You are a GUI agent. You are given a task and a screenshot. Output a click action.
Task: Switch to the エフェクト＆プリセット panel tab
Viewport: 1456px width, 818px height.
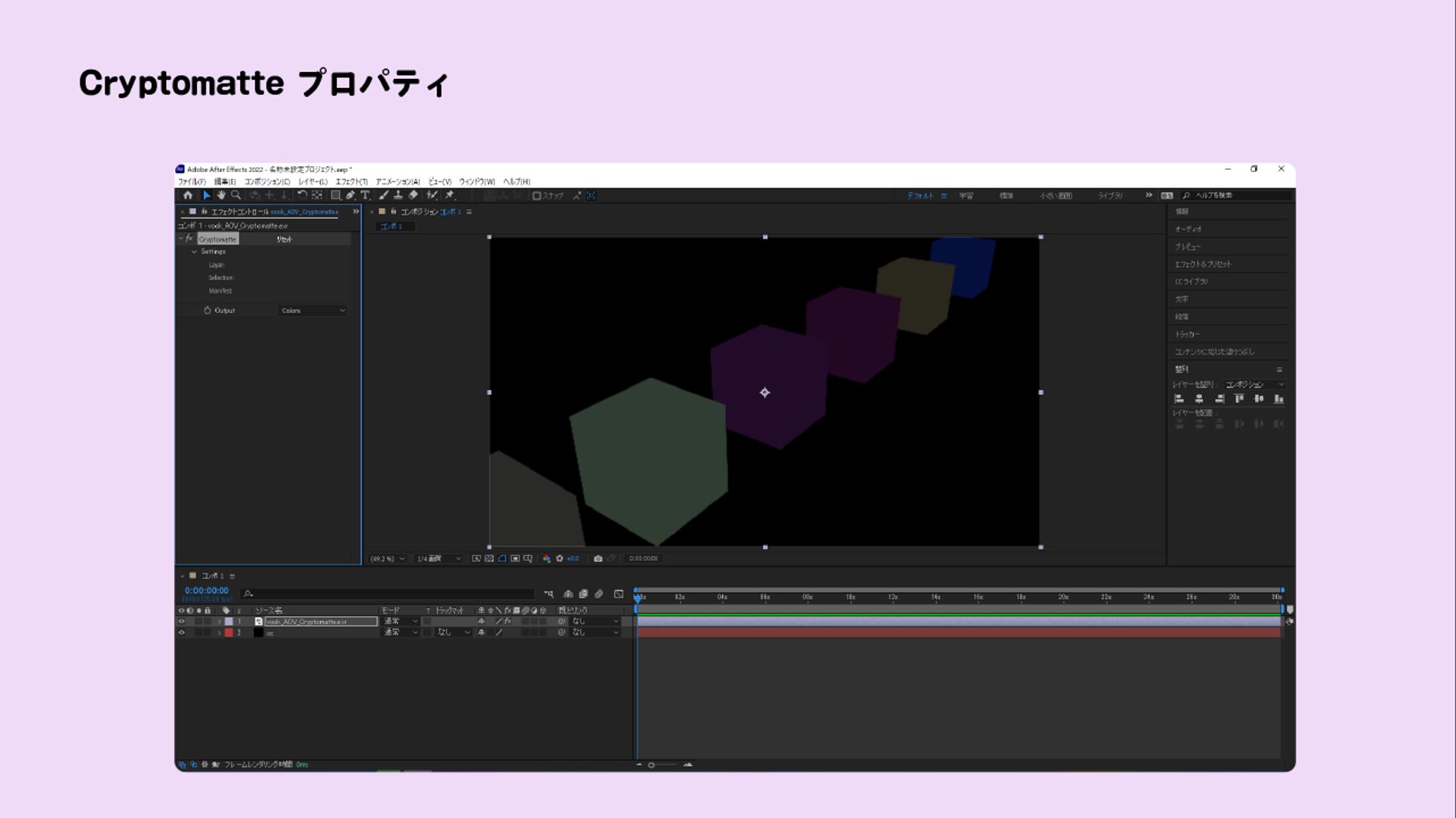(x=1202, y=264)
